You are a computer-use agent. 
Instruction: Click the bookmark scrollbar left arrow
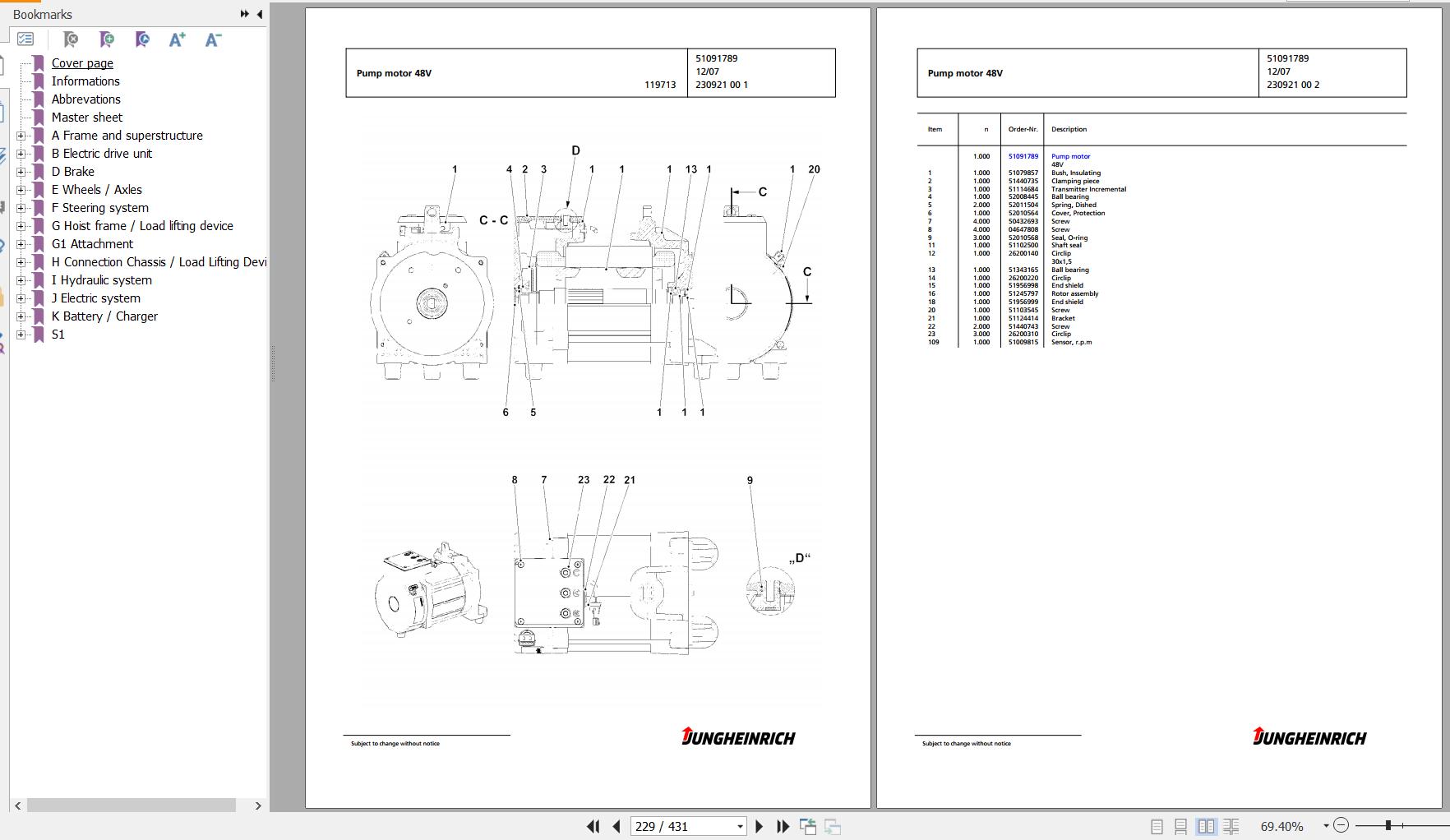(x=17, y=805)
